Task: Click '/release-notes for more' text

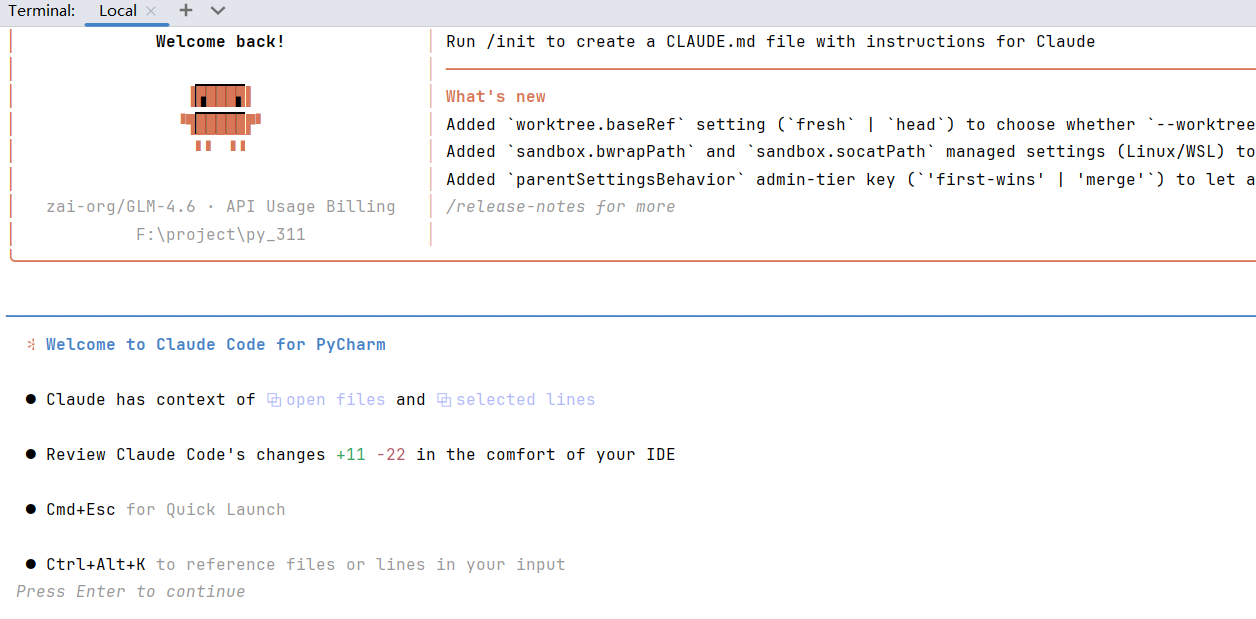Action: (x=560, y=207)
